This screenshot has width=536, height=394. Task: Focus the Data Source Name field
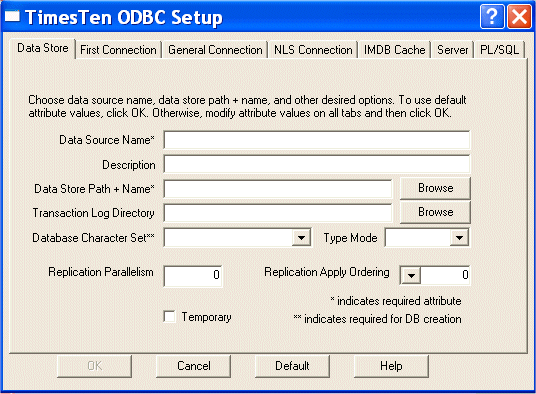[317, 140]
